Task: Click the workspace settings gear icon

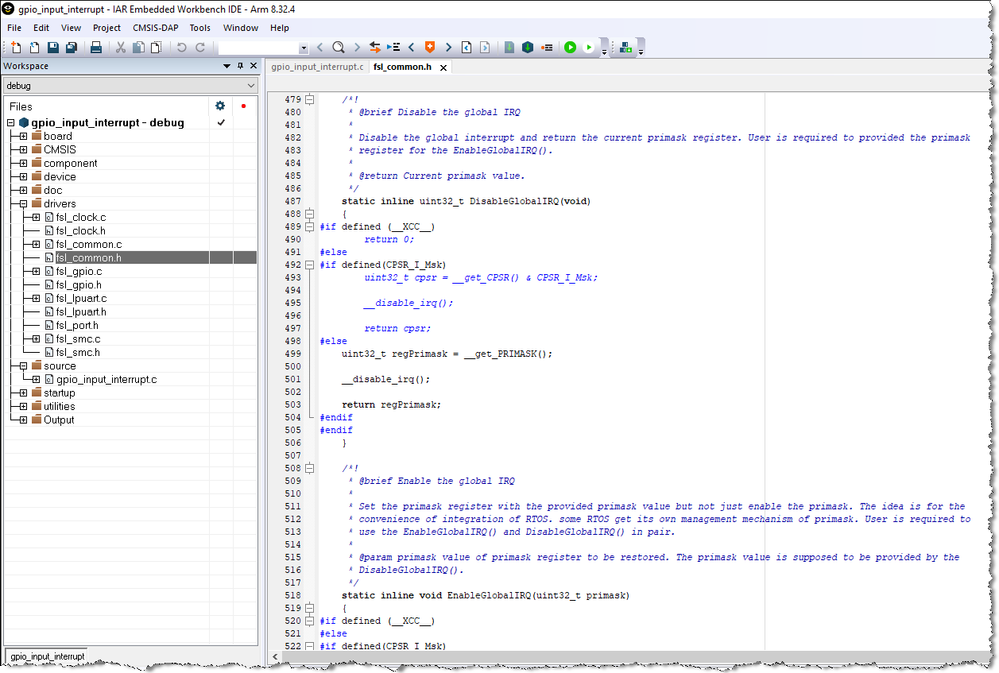Action: (x=220, y=106)
